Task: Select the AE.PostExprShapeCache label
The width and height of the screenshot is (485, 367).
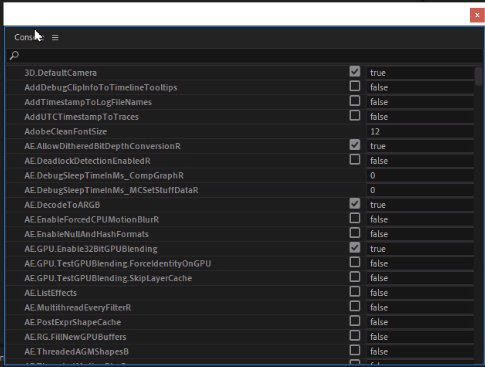Action: pyautogui.click(x=73, y=322)
